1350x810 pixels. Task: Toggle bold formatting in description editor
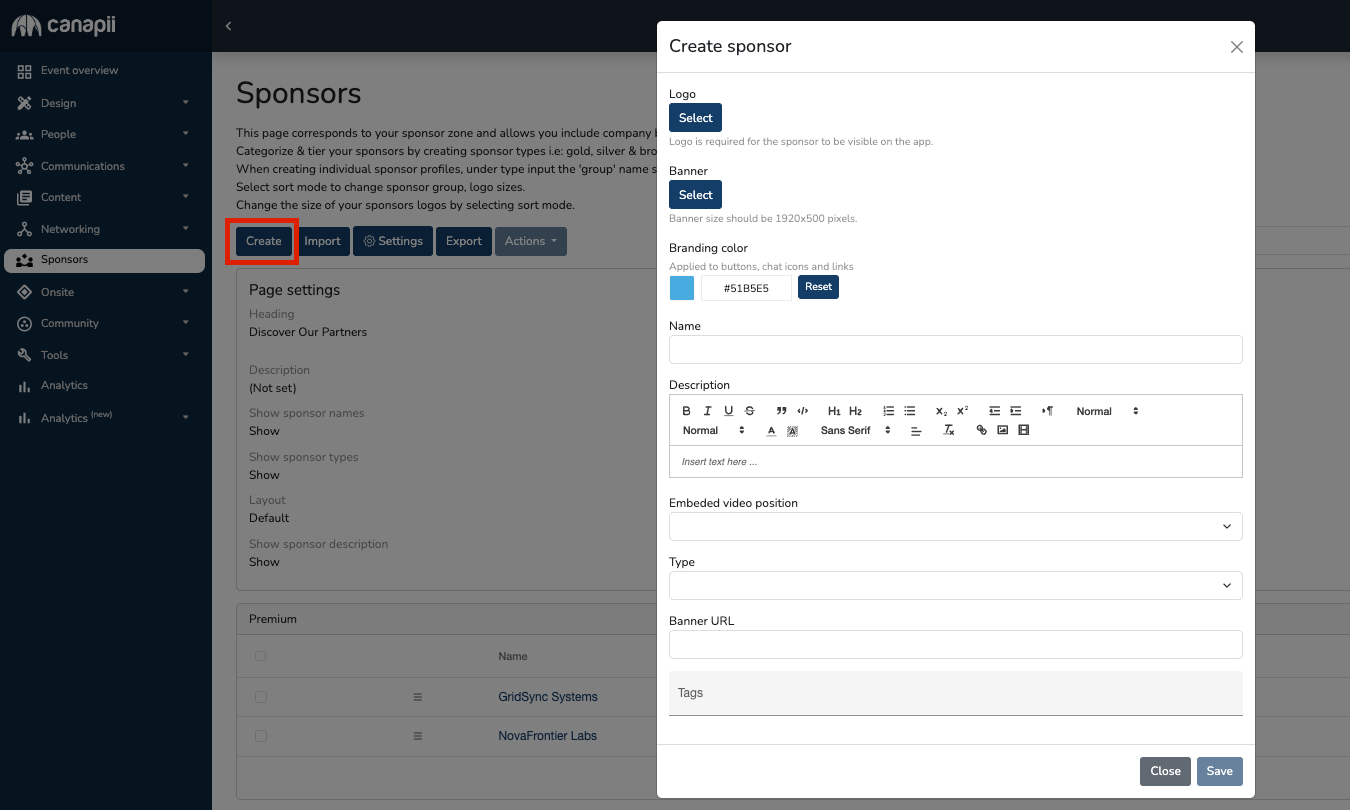tap(686, 411)
